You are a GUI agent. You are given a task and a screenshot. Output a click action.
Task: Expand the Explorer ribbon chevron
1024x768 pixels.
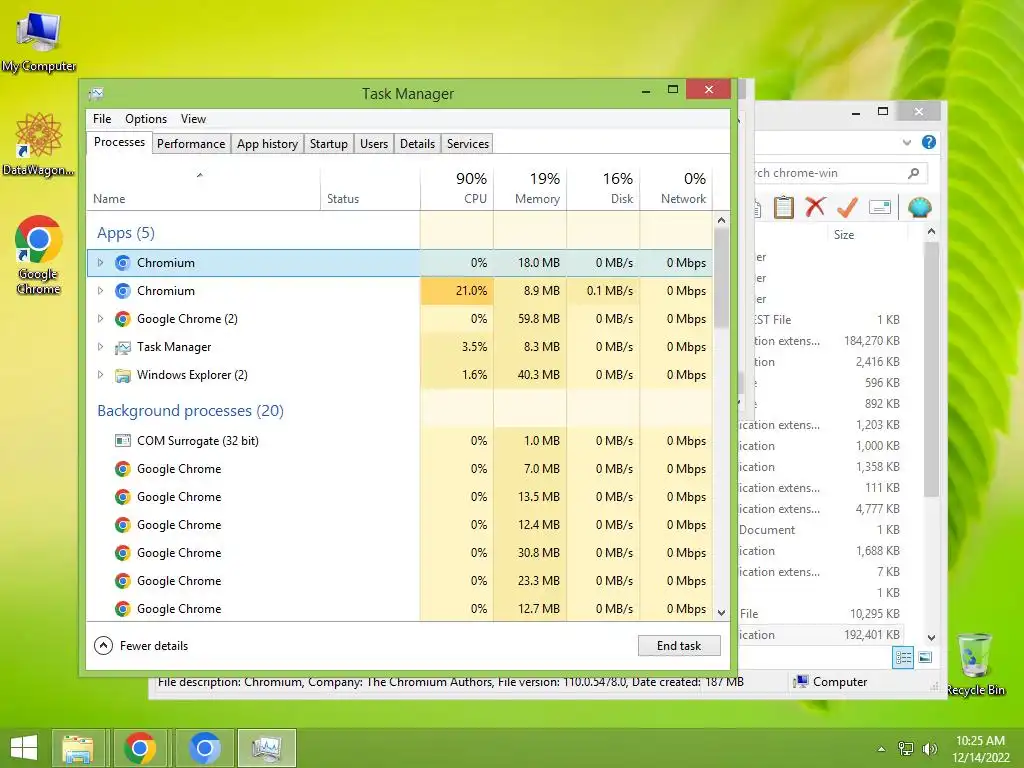coord(906,142)
